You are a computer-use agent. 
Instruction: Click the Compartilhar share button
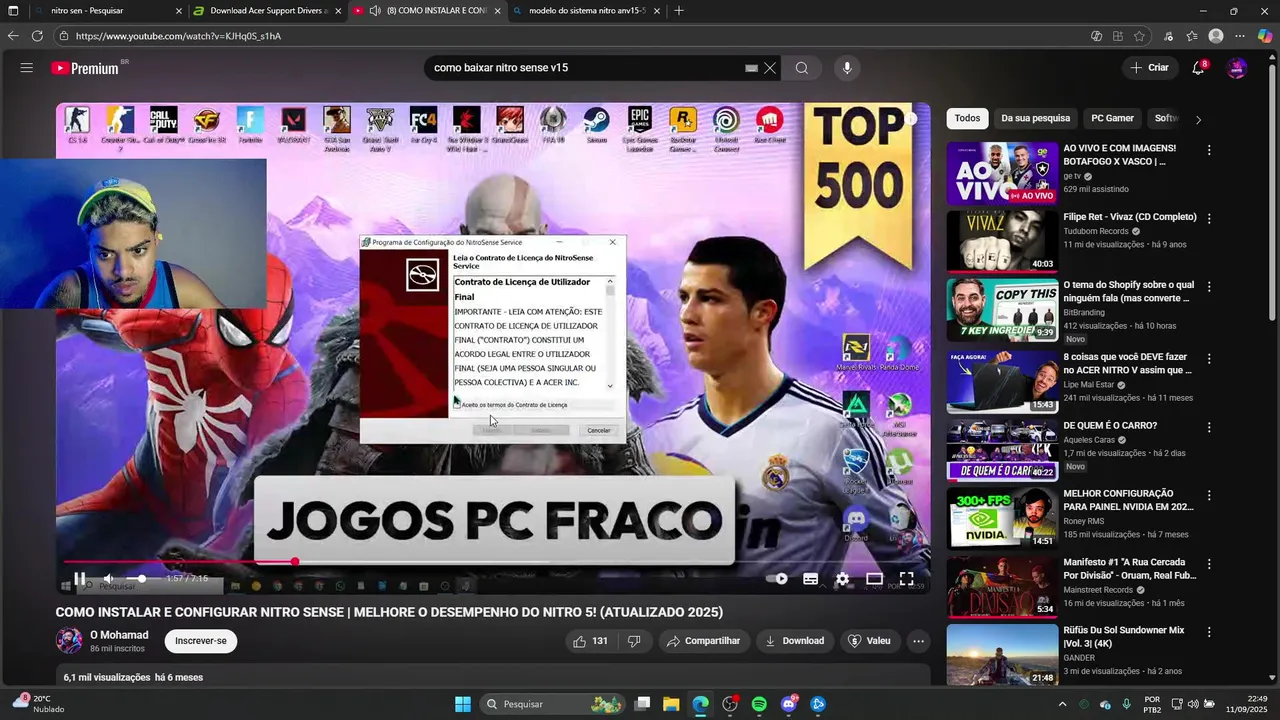point(704,641)
